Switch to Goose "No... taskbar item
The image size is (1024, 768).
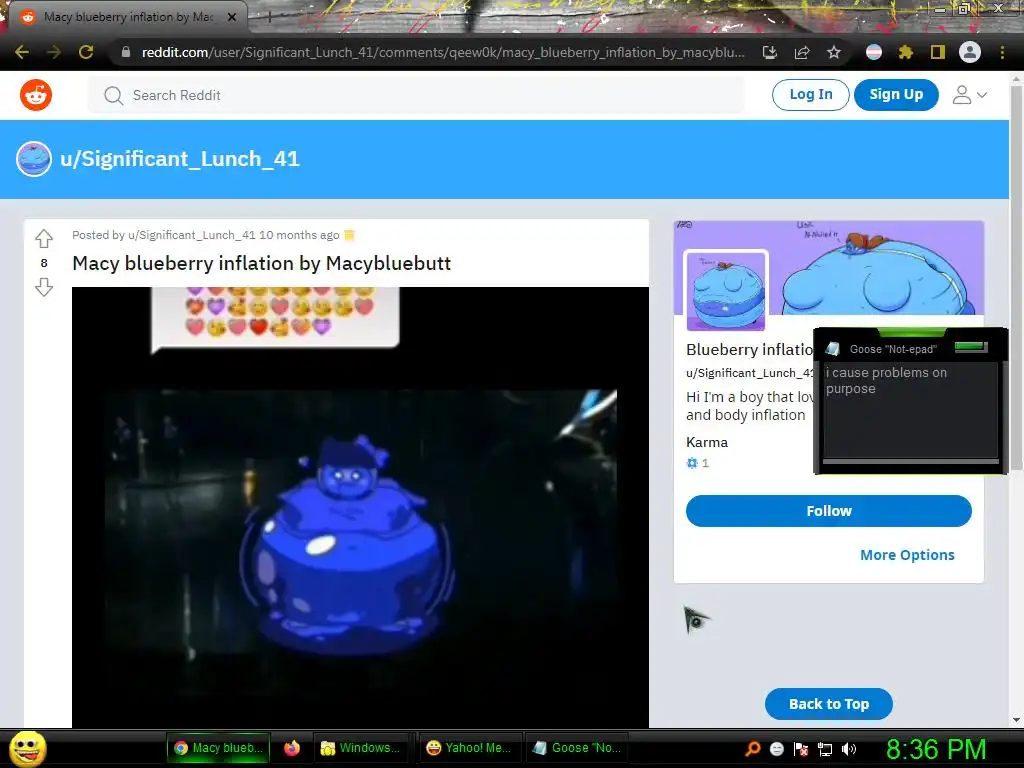click(x=577, y=748)
